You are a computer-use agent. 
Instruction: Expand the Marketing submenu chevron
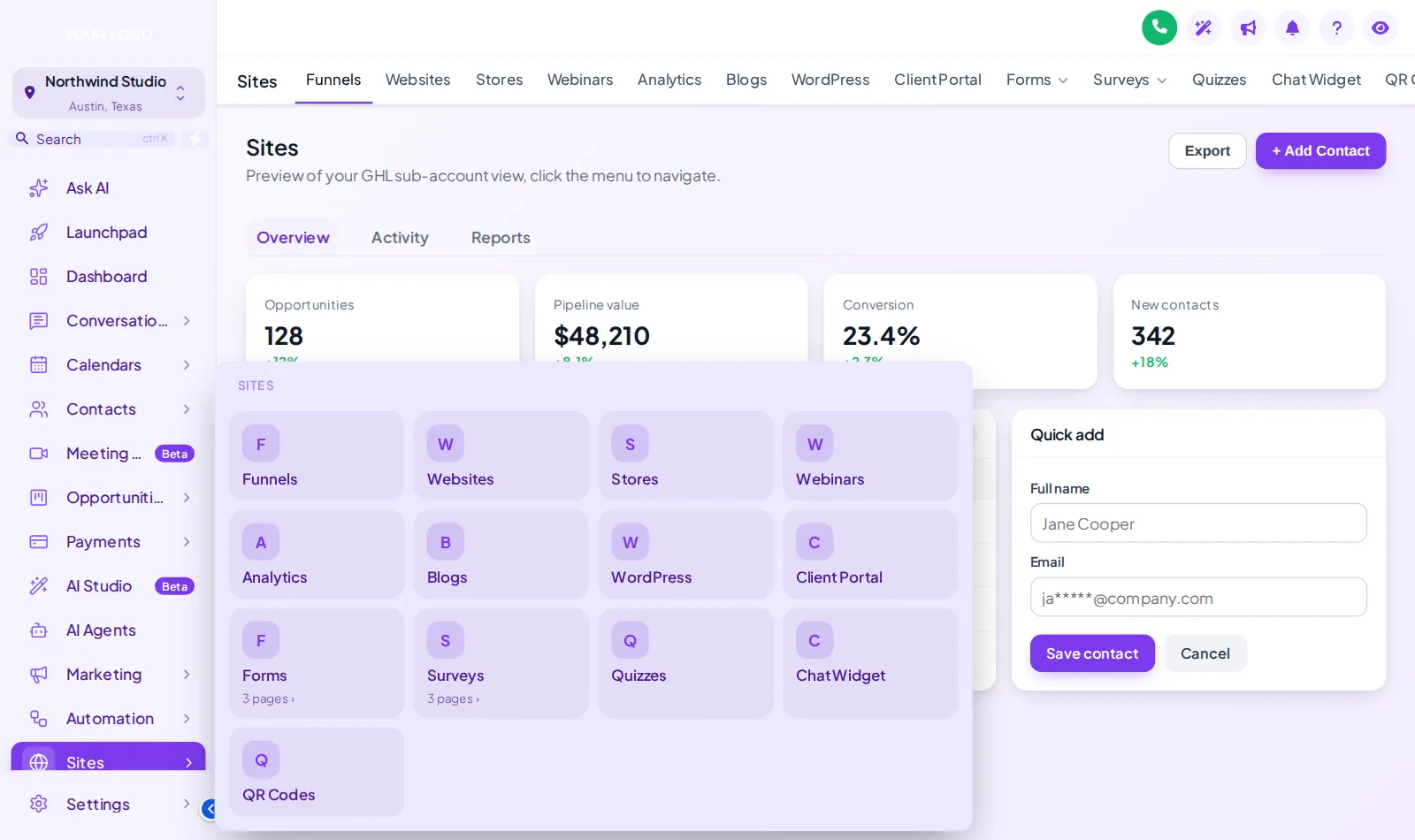point(187,675)
